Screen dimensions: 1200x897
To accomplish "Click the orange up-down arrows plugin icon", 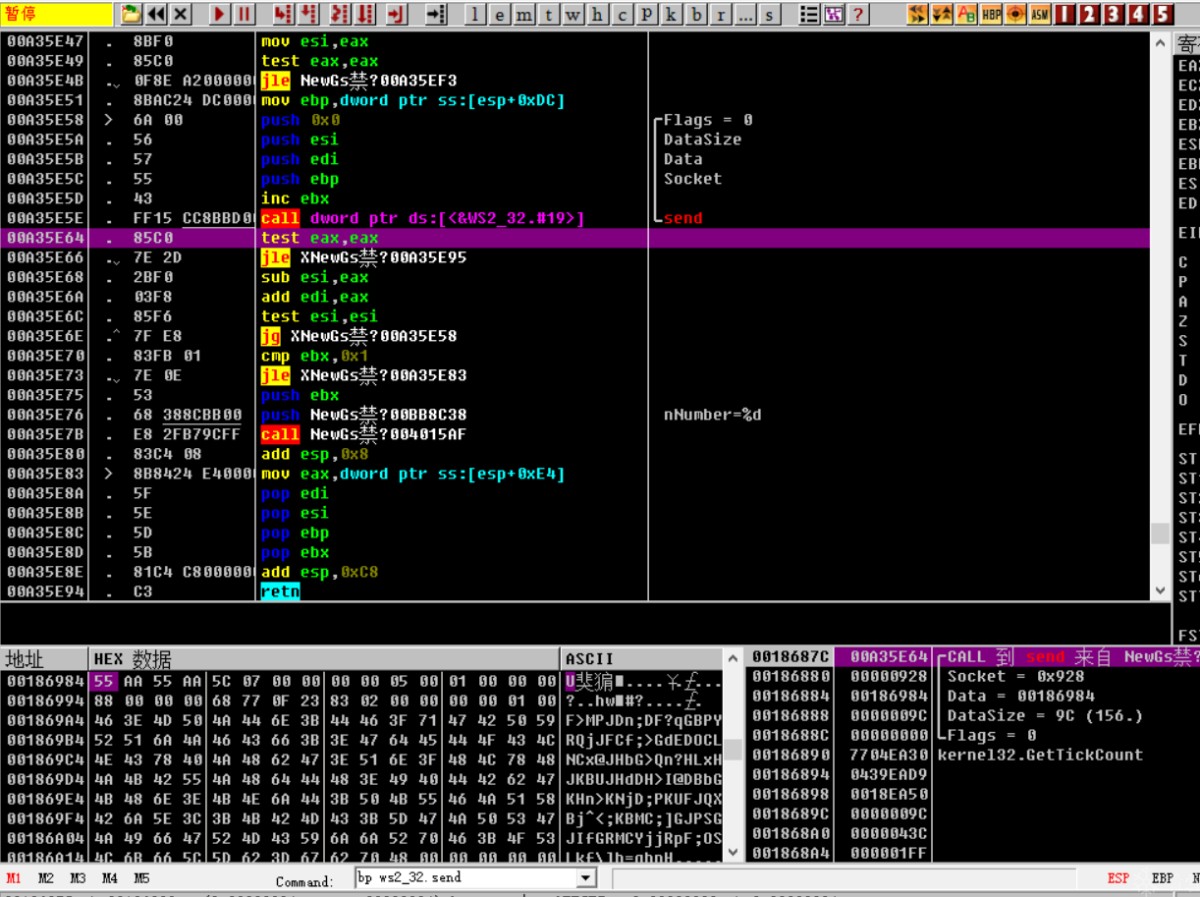I will 941,14.
